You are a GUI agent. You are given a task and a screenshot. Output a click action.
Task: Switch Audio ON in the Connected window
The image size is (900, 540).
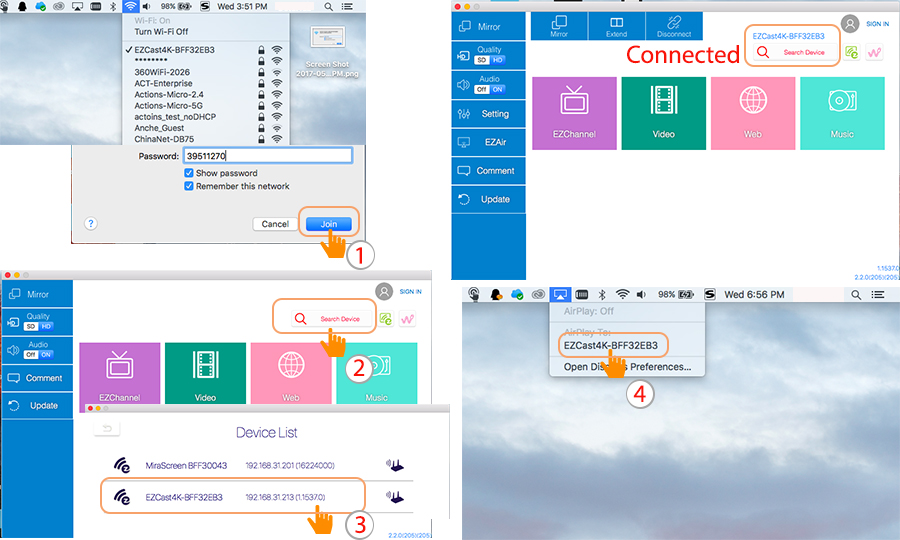point(497,90)
